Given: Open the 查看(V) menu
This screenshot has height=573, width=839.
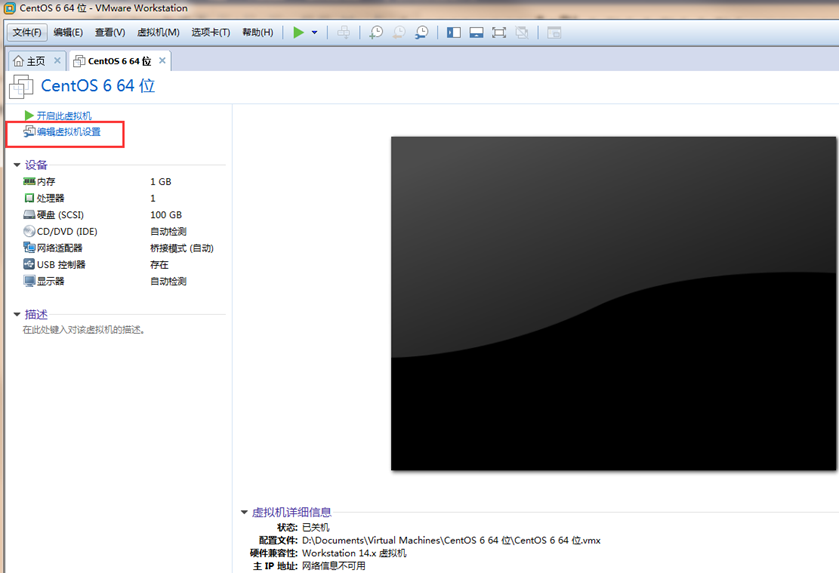Looking at the screenshot, I should pyautogui.click(x=110, y=33).
